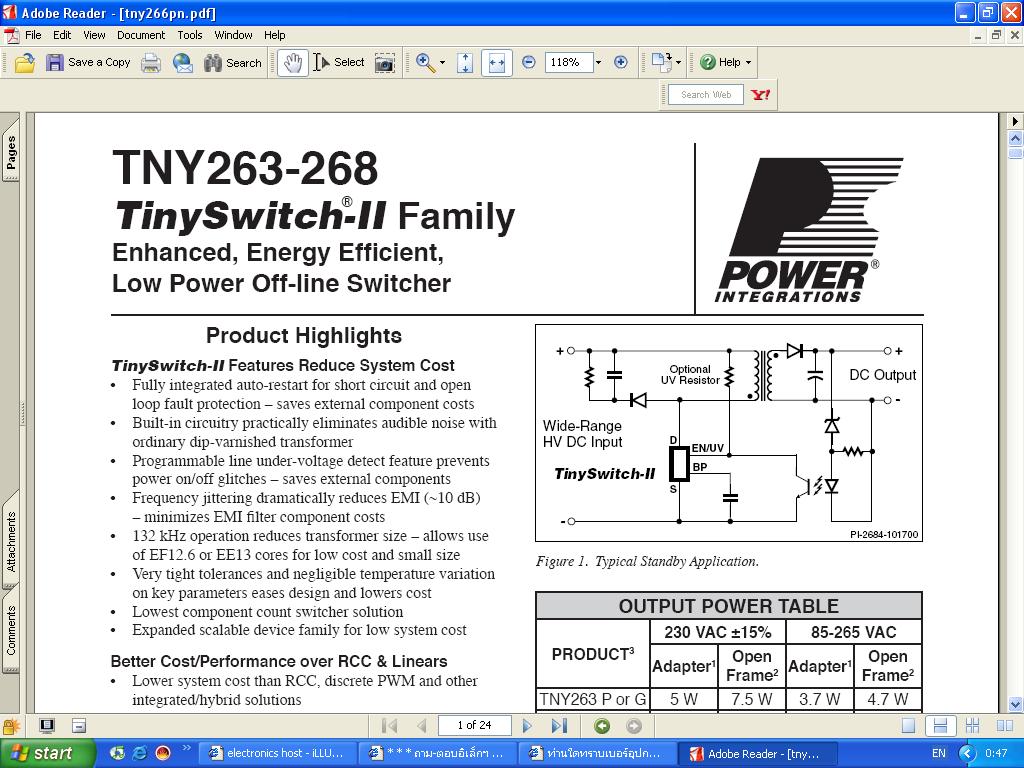Click the 118% zoom percentage field
The width and height of the screenshot is (1024, 768).
569,63
